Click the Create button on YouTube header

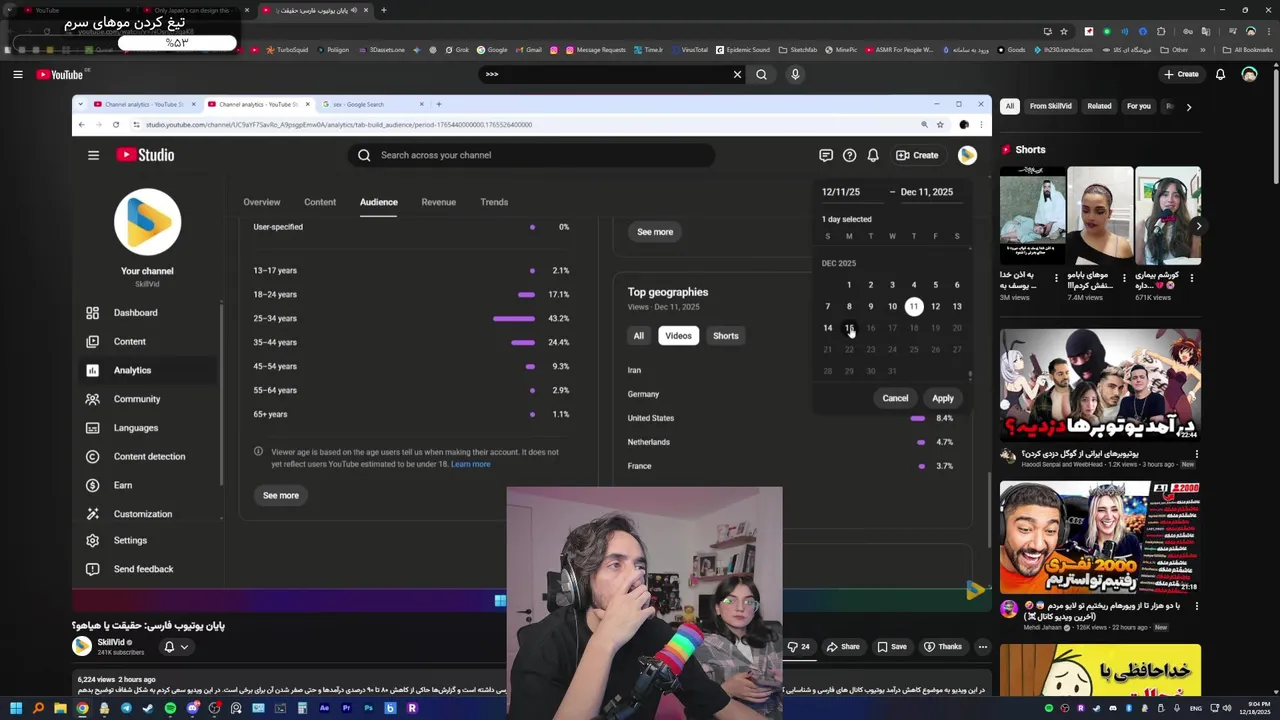[1181, 74]
